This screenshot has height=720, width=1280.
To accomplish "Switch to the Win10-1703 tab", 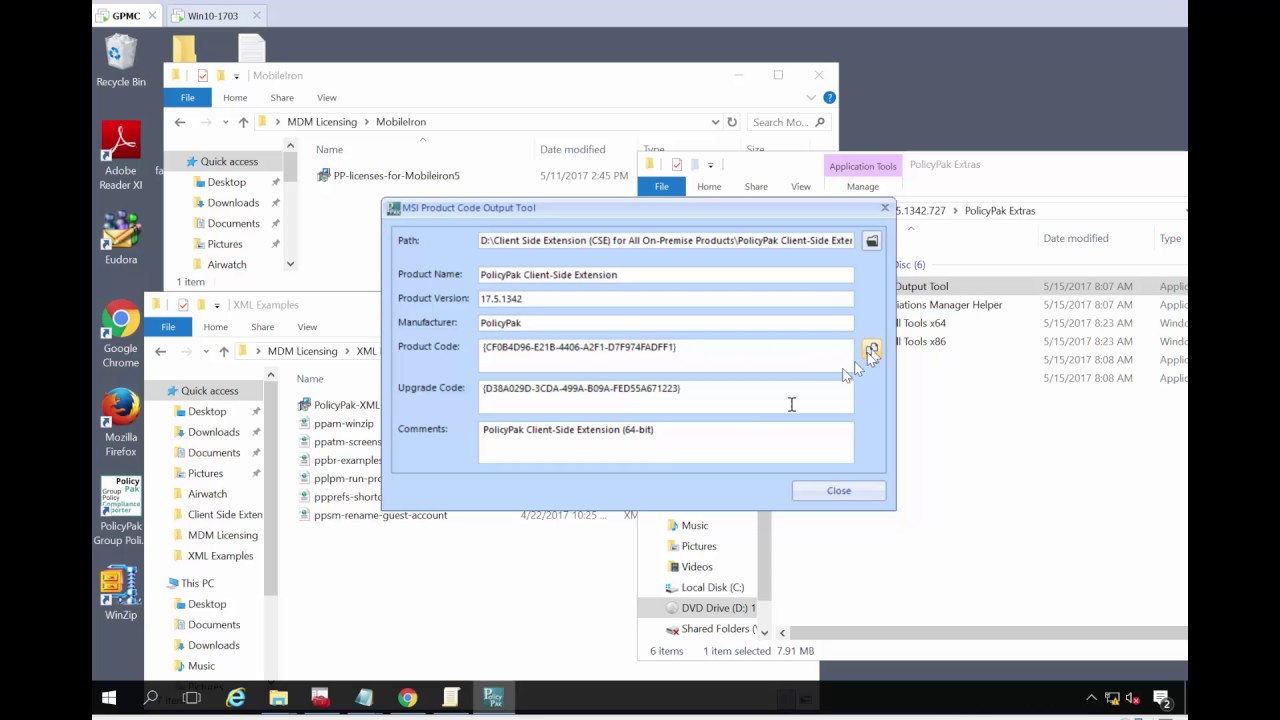I will [x=214, y=16].
